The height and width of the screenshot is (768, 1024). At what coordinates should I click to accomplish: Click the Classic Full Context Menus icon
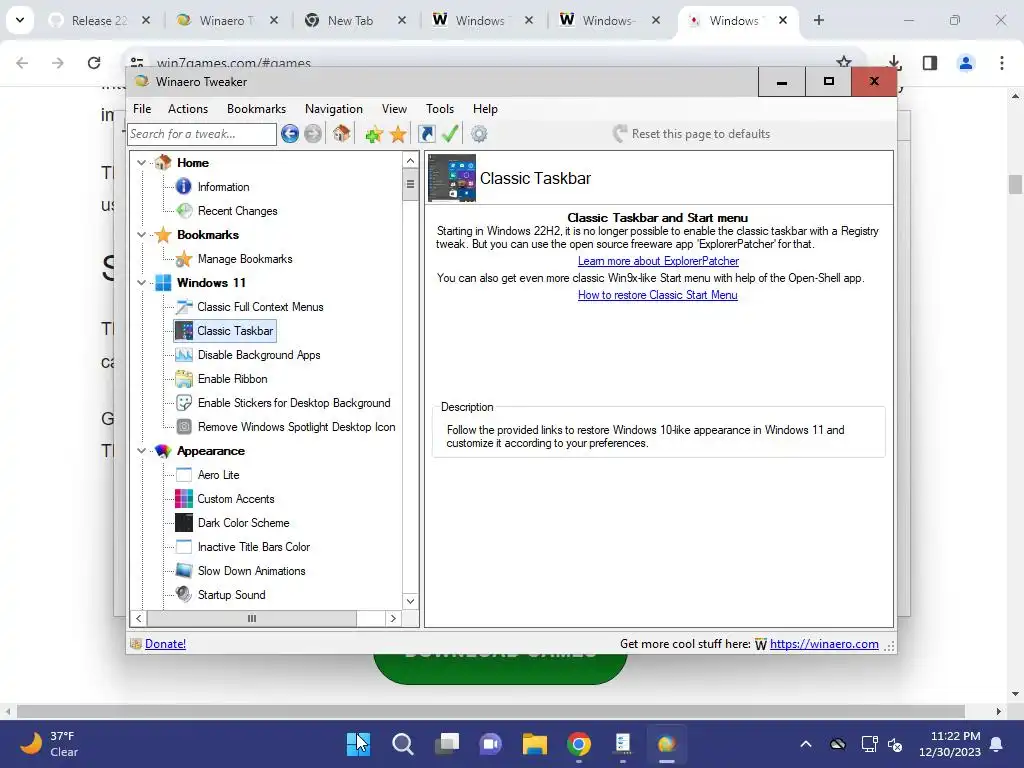(184, 307)
